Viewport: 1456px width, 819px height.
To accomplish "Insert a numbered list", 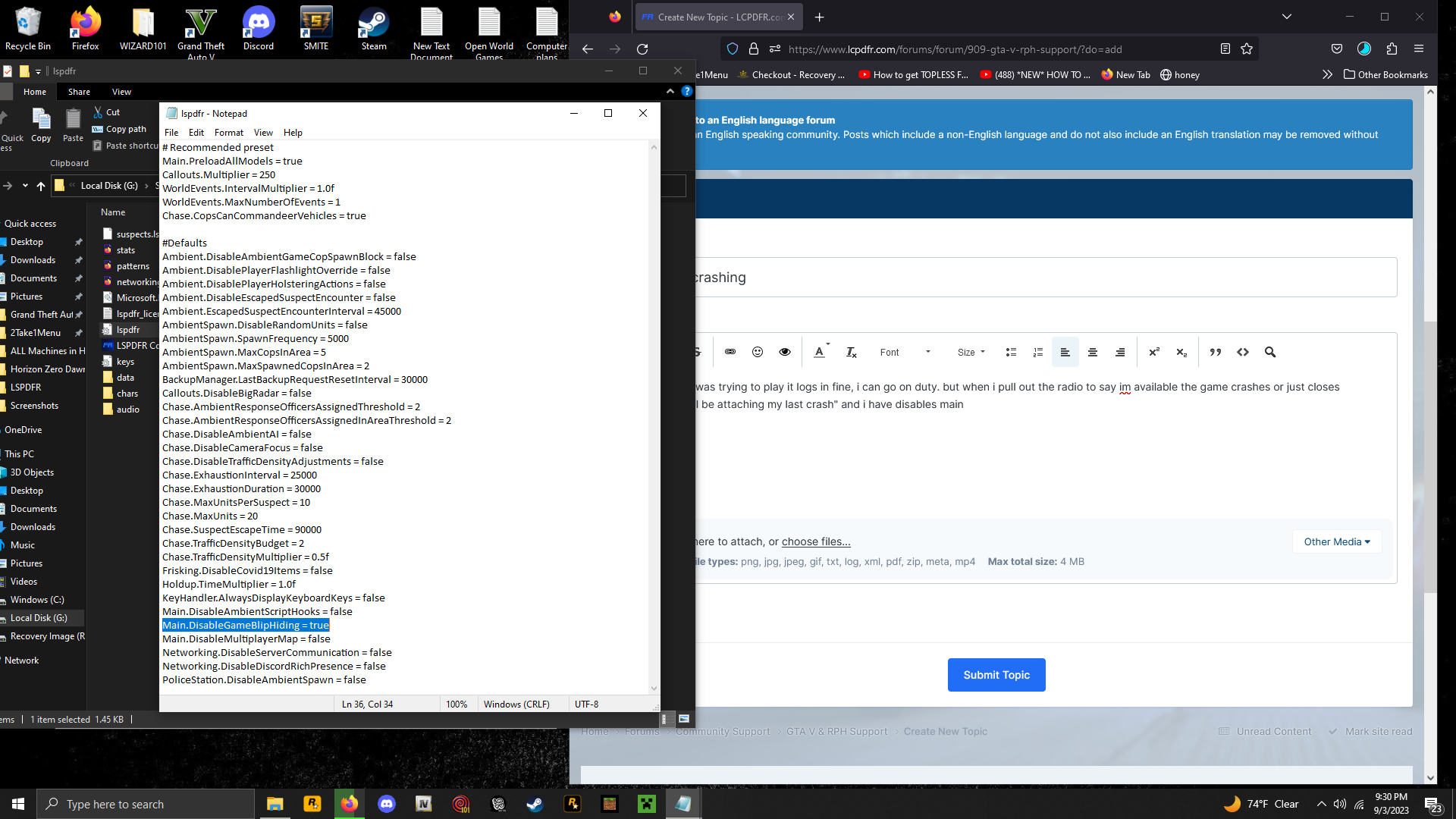I will (1038, 352).
